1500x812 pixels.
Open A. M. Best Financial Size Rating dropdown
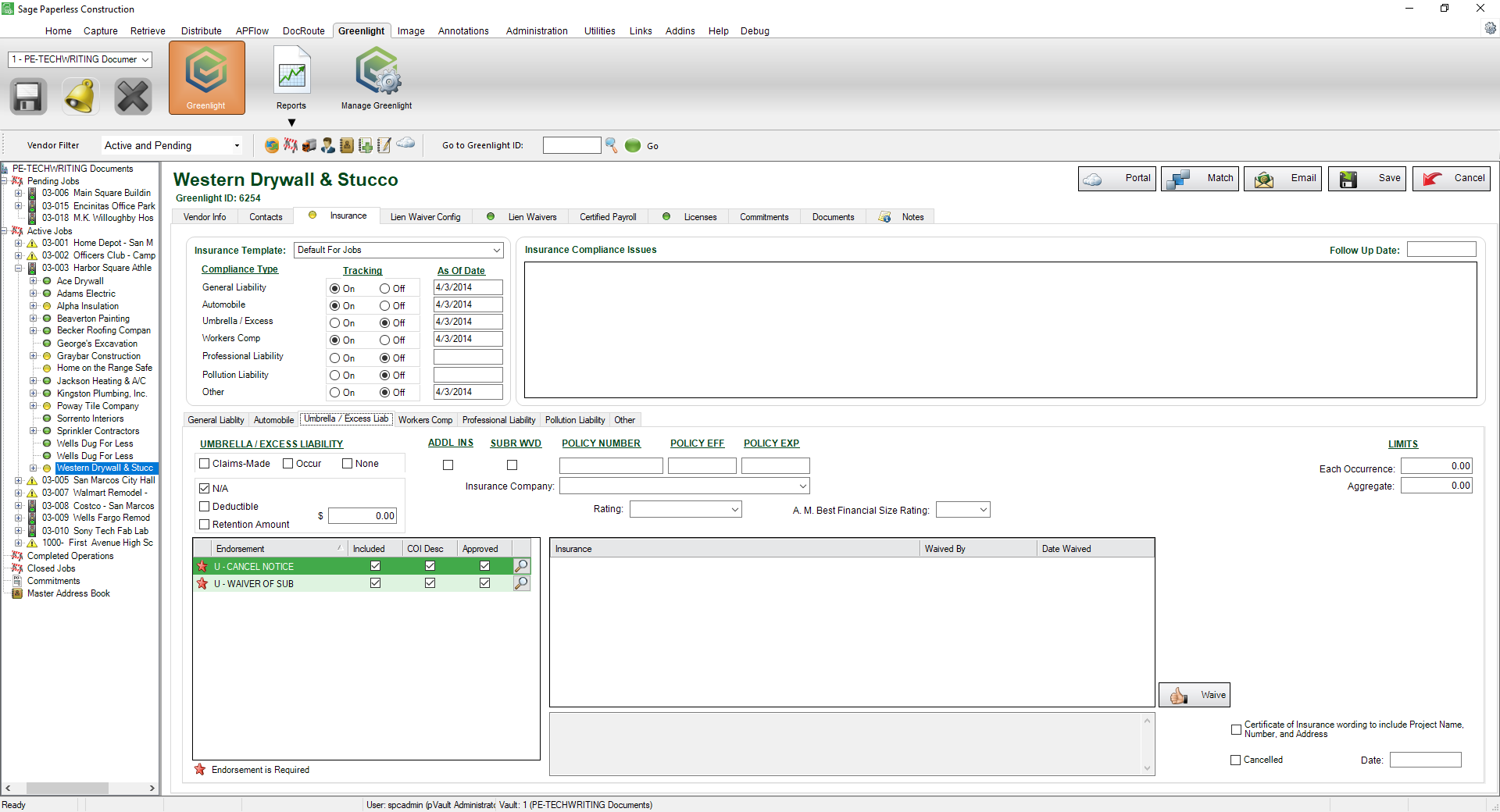pyautogui.click(x=983, y=510)
